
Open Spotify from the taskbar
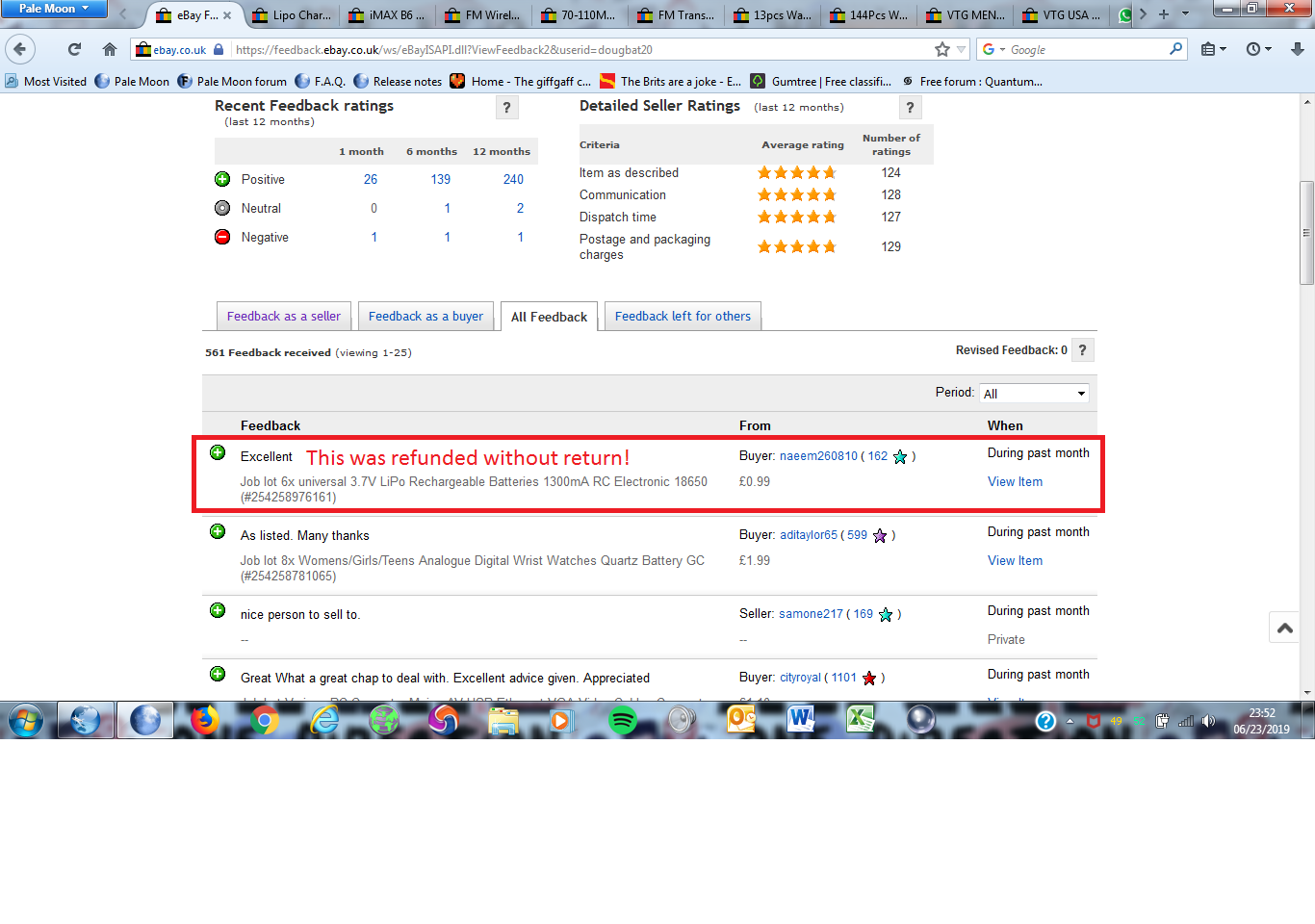623,720
